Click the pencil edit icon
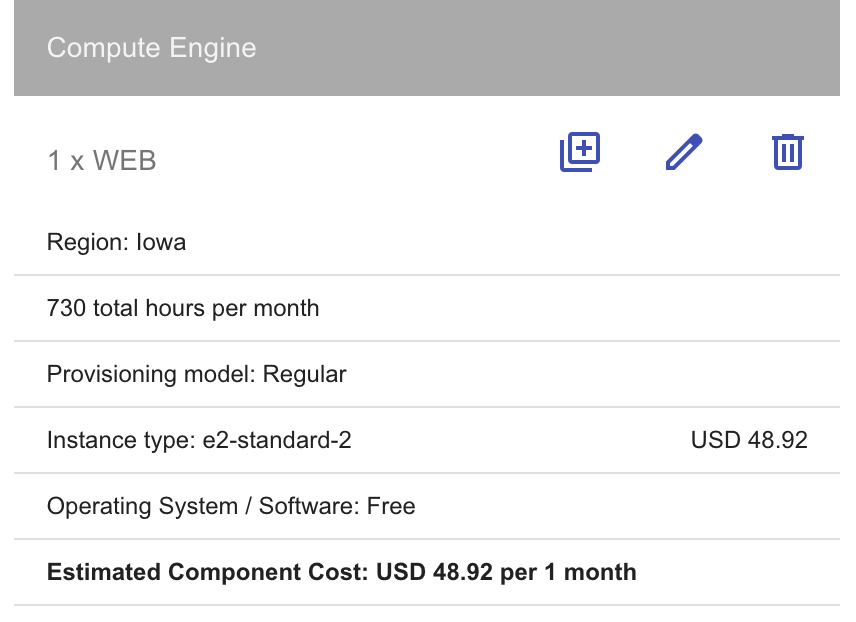 (684, 152)
